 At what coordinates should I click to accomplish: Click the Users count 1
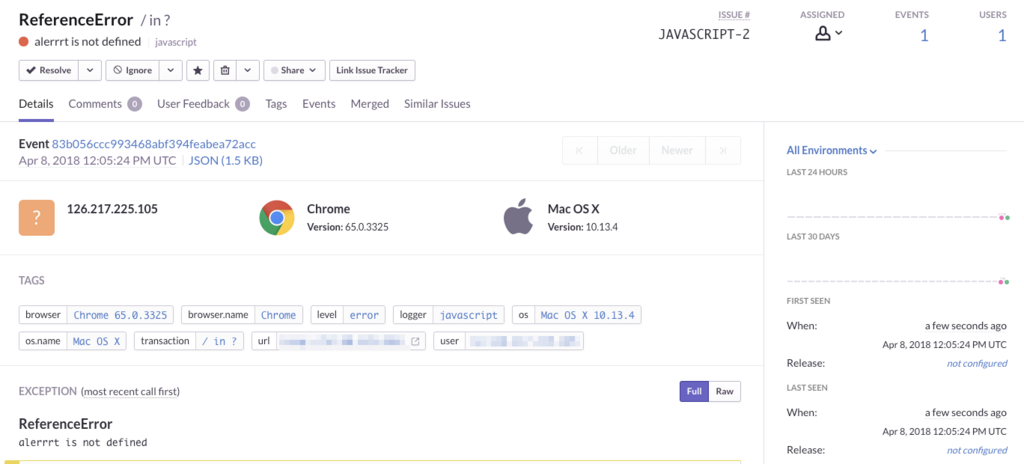click(1002, 35)
